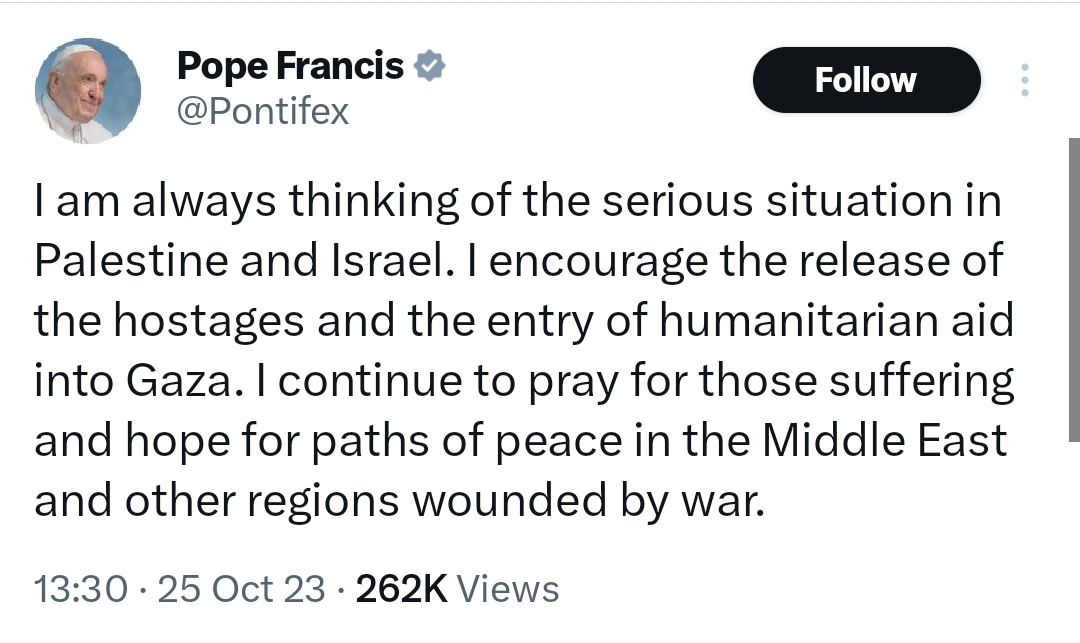Click the phrase wounded by war
This screenshot has height=643, width=1080.
[589, 500]
